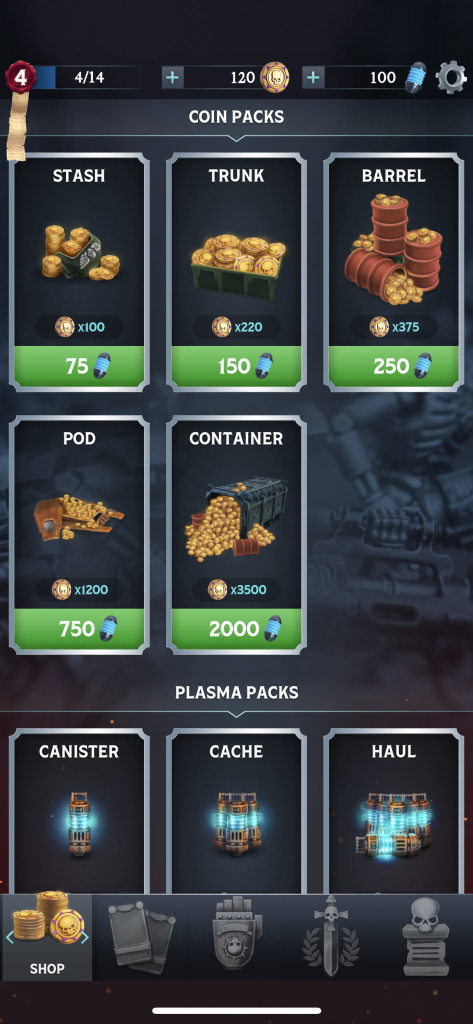Select the Haul plasma pack
The image size is (473, 1024).
[x=393, y=811]
